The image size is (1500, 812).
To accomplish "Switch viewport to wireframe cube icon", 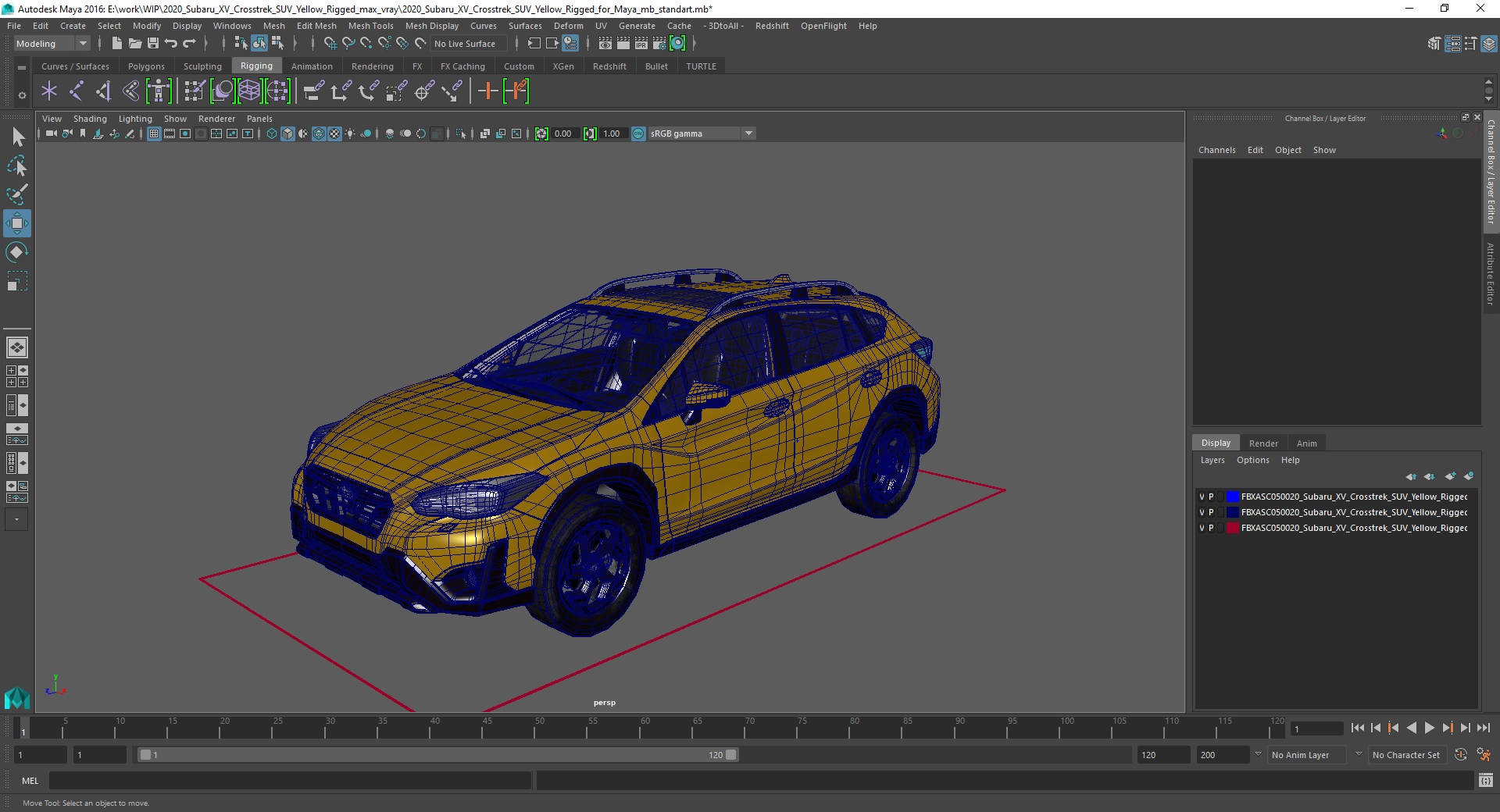I will click(x=272, y=134).
